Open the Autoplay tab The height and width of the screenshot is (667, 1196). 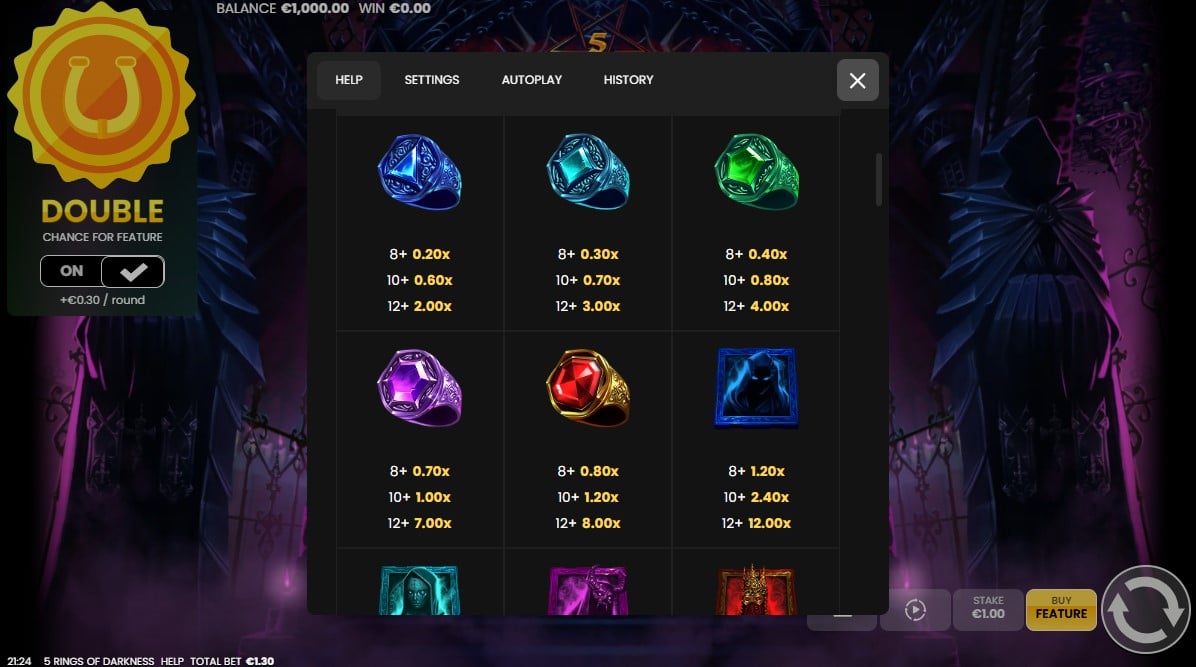[532, 80]
